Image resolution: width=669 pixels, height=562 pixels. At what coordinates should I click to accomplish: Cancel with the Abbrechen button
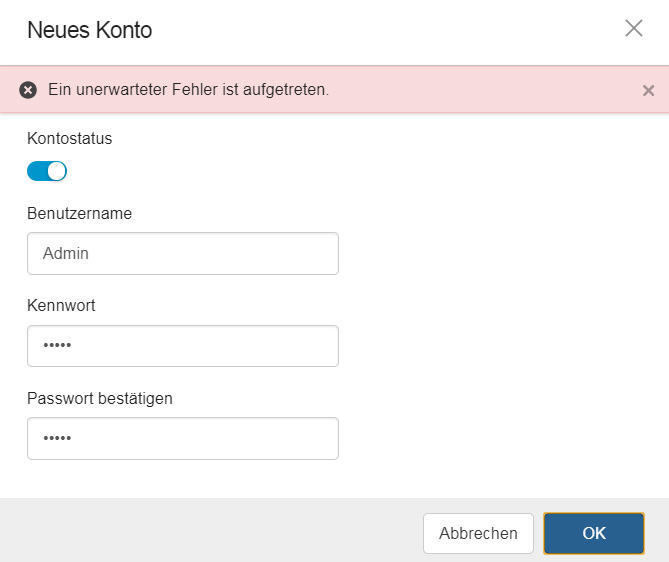478,533
